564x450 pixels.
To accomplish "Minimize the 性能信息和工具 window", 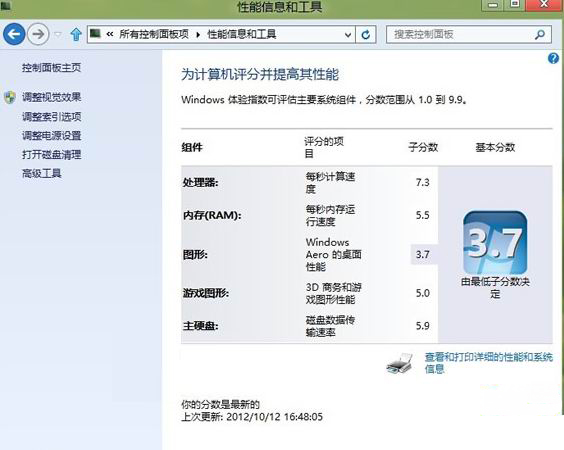I will (x=493, y=5).
